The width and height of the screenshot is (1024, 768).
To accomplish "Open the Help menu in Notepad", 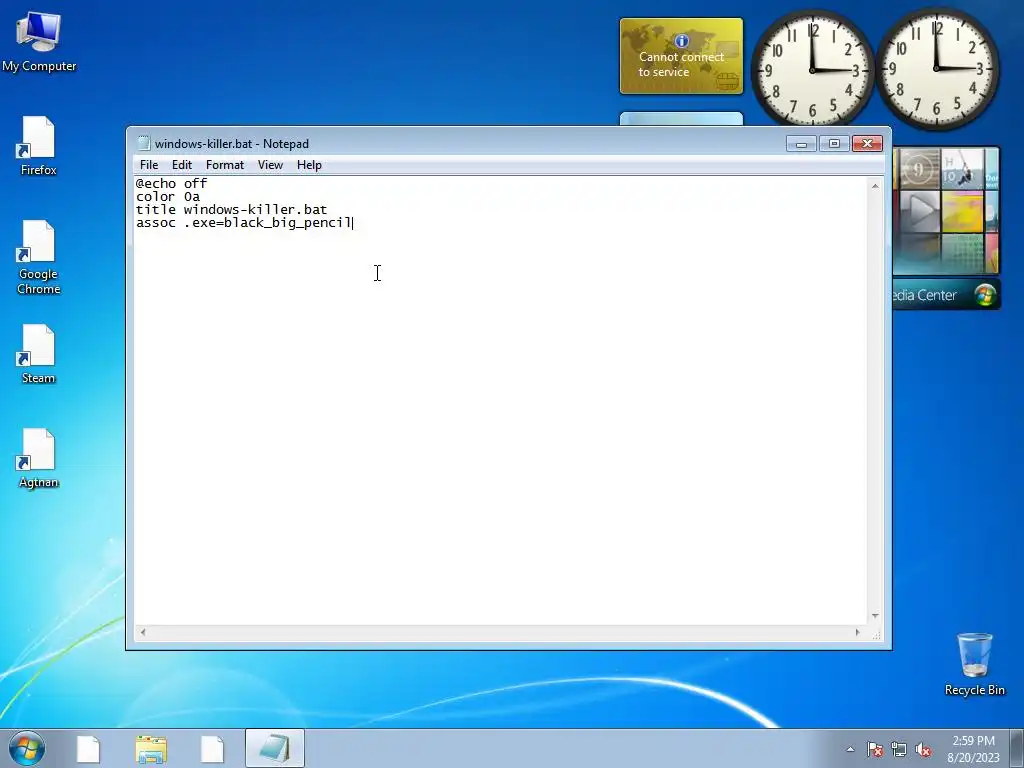I will pos(309,165).
